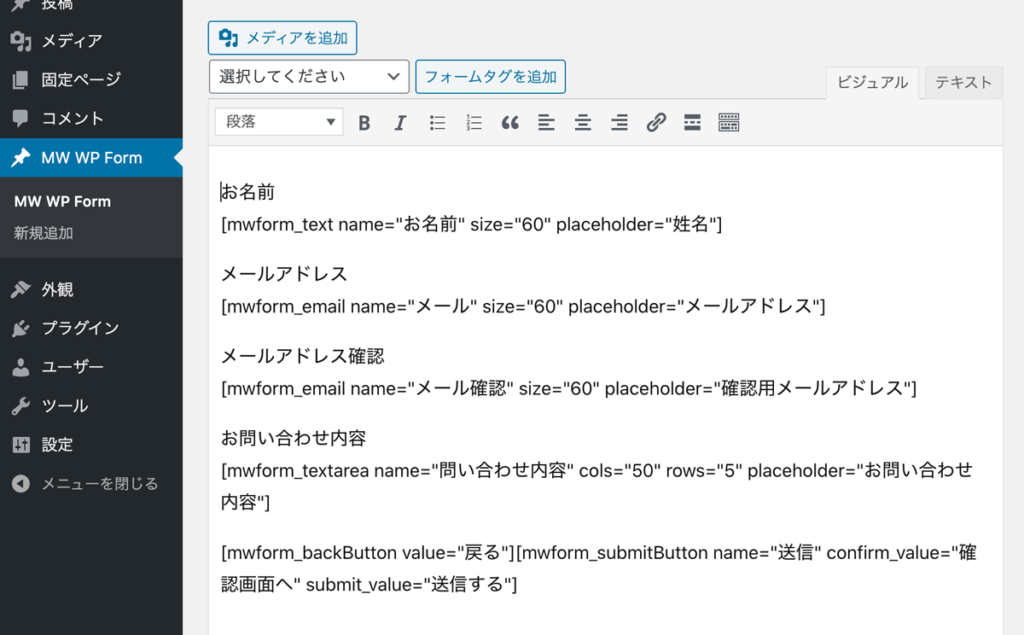Switch to the テキスト editor tab

click(963, 82)
